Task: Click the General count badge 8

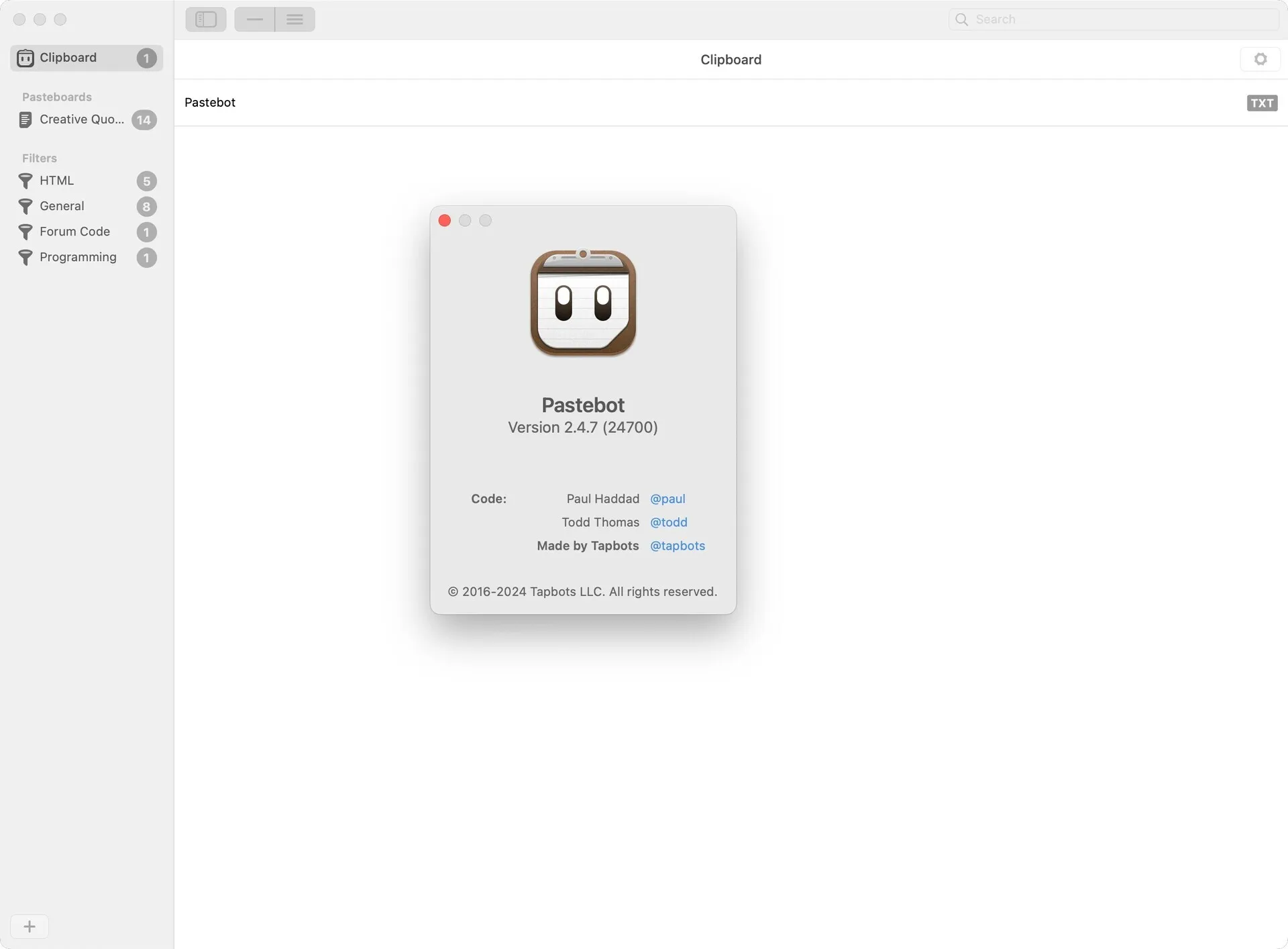Action: (146, 207)
